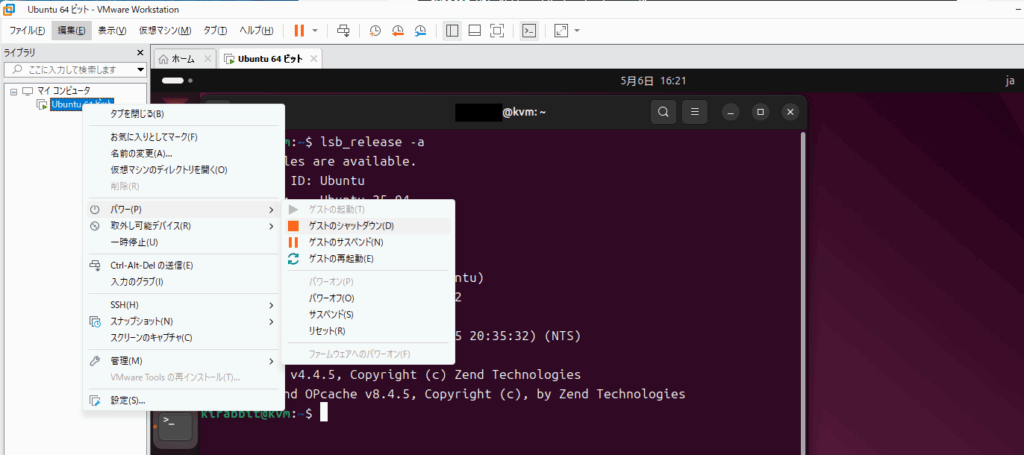The width and height of the screenshot is (1024, 455).
Task: Expand the 取外し可能デバイス(R) submenu
Action: point(184,226)
